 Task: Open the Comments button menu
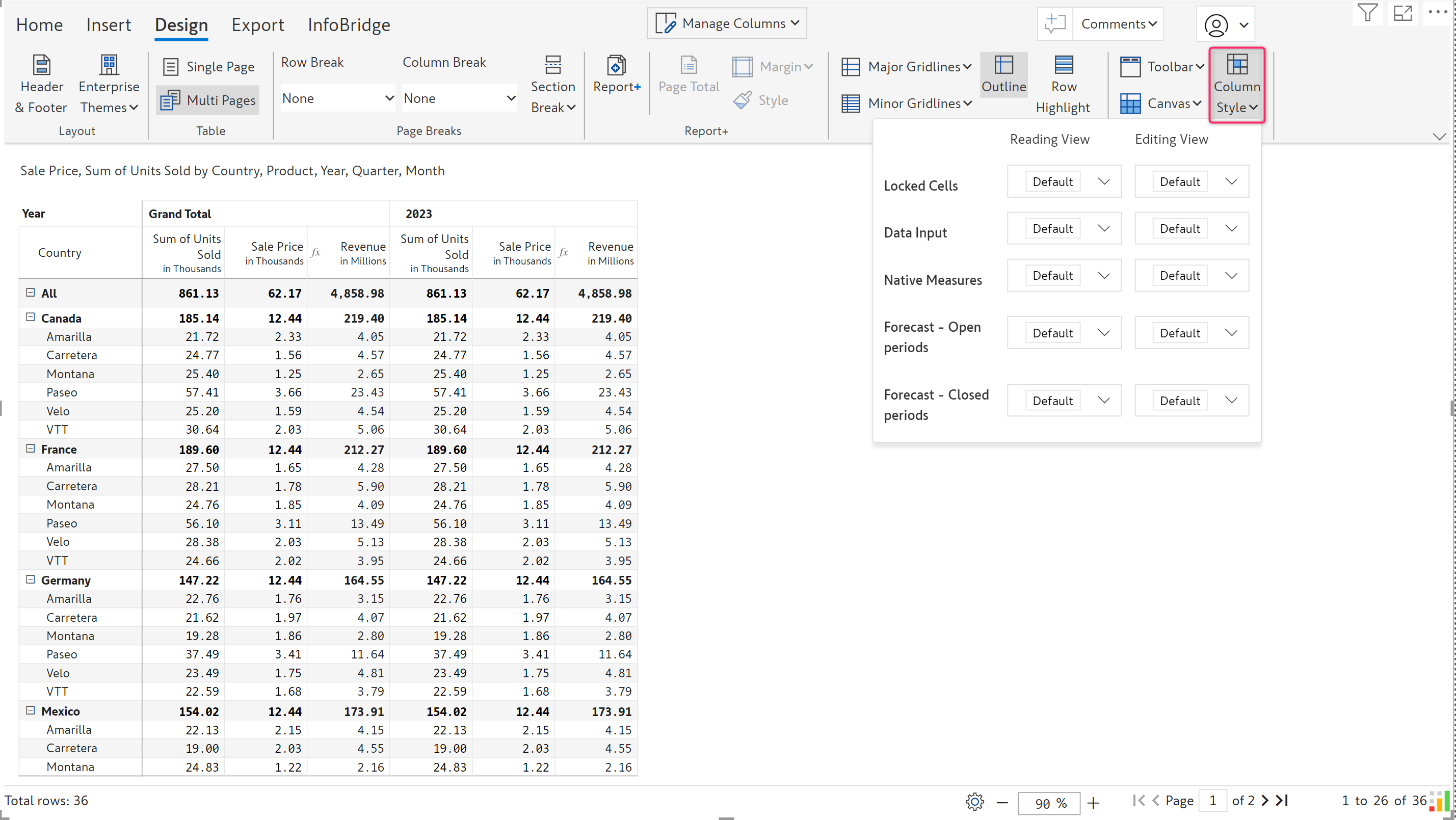tap(1118, 24)
